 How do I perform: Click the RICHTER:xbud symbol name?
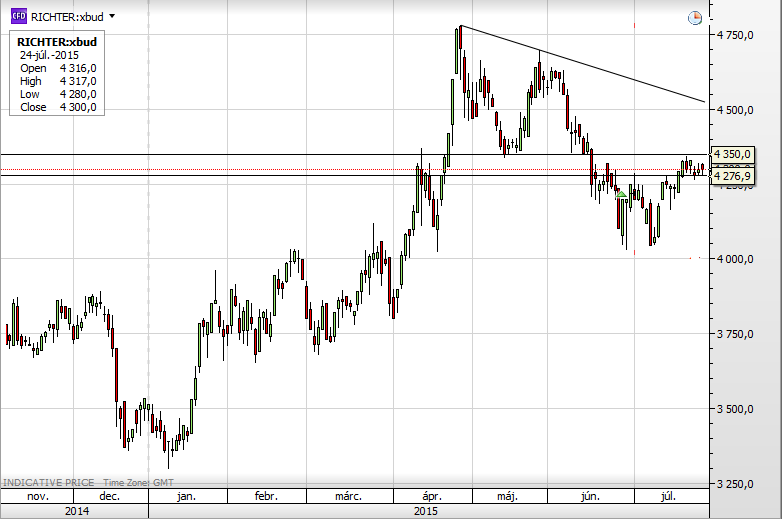coord(67,17)
